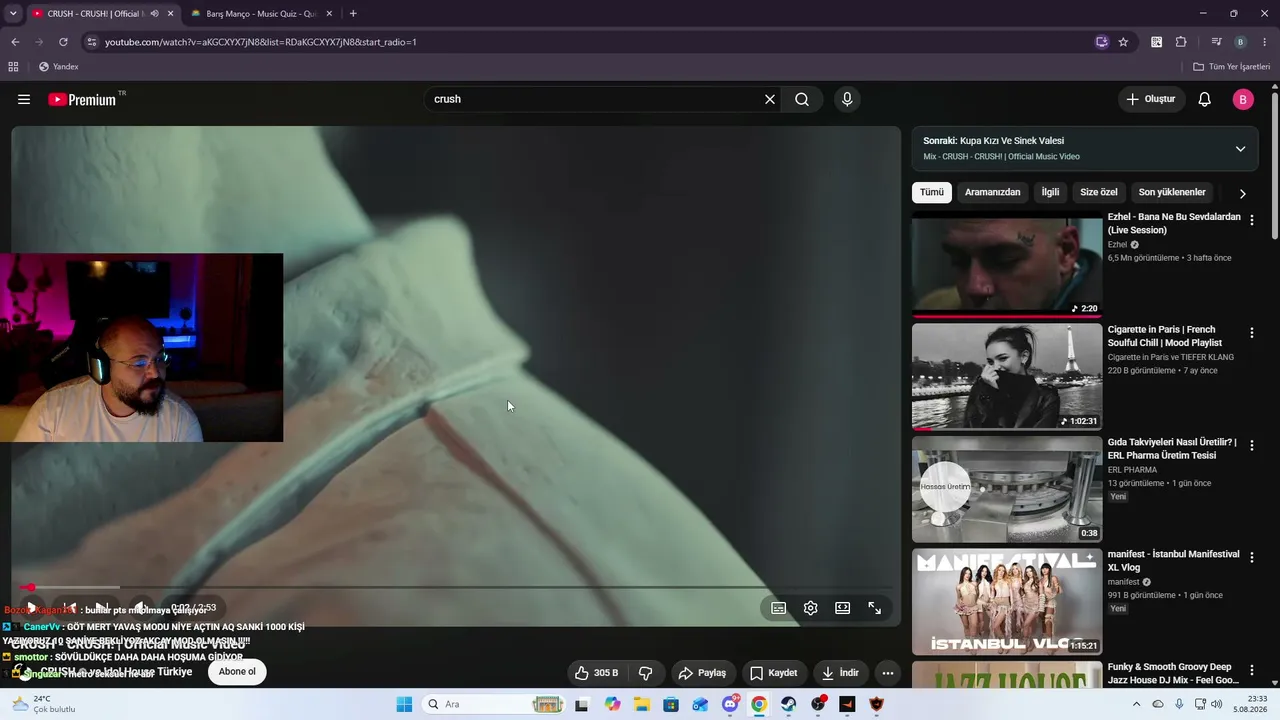The height and width of the screenshot is (720, 1280).
Task: Seek on the video progress bar
Action: [x=455, y=588]
